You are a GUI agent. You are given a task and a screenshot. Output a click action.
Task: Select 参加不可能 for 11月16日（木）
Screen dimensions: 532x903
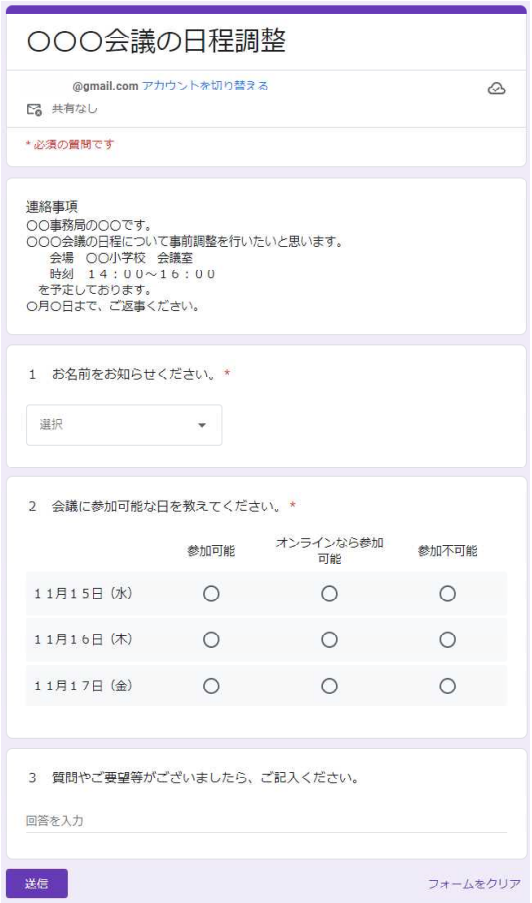(447, 640)
